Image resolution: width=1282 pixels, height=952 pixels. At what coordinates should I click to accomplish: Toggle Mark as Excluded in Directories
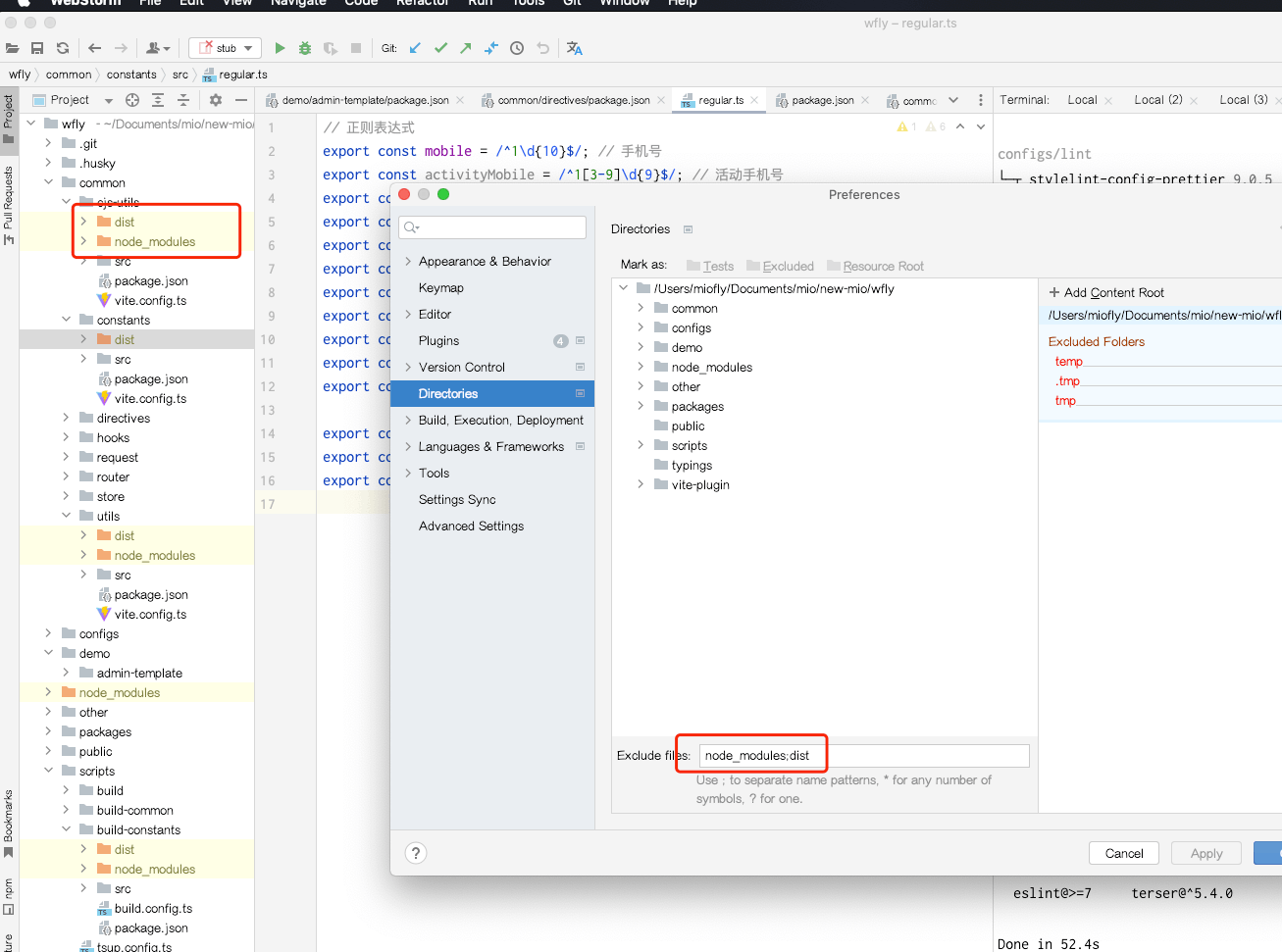click(780, 266)
